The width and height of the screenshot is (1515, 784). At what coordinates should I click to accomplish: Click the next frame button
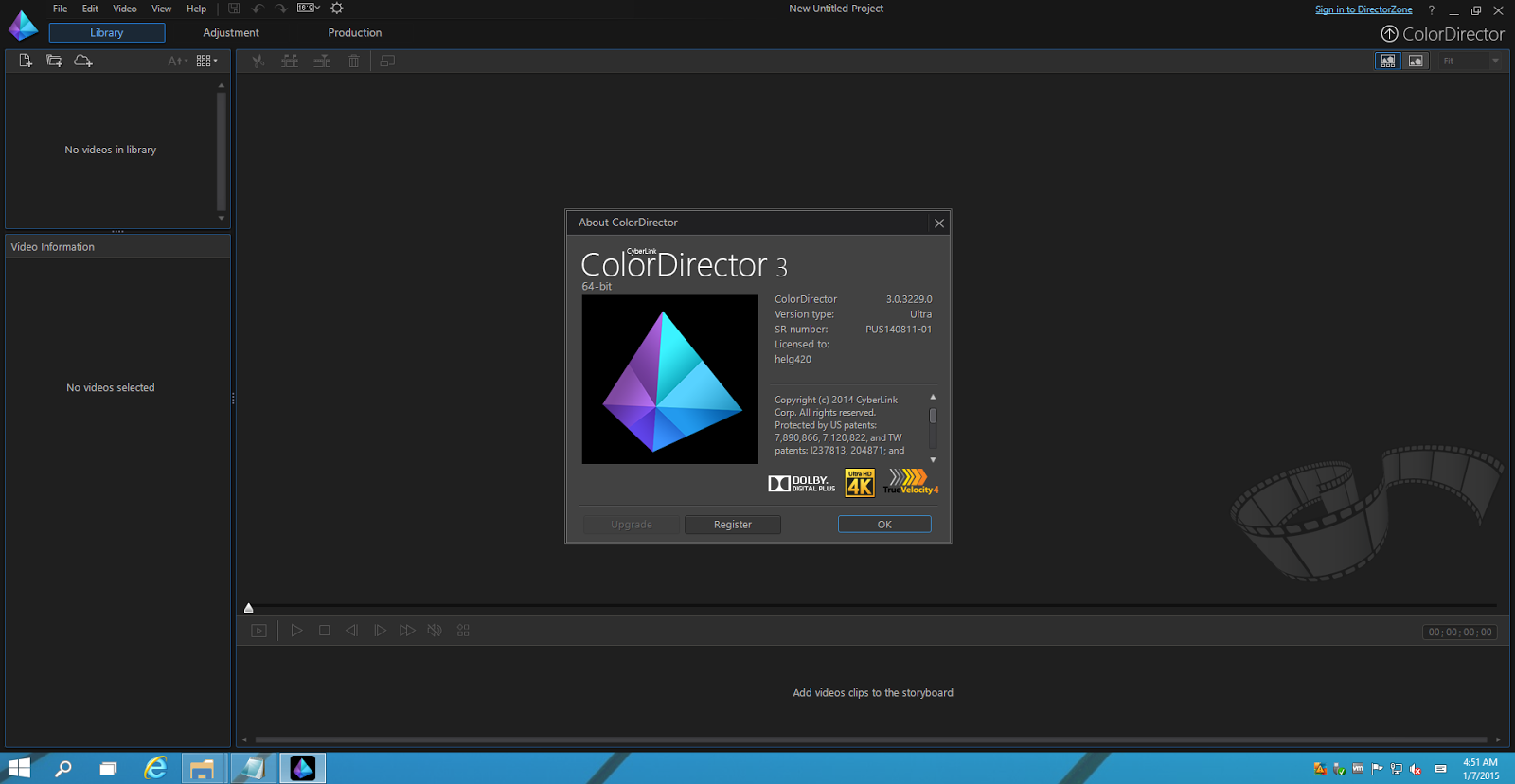coord(380,631)
